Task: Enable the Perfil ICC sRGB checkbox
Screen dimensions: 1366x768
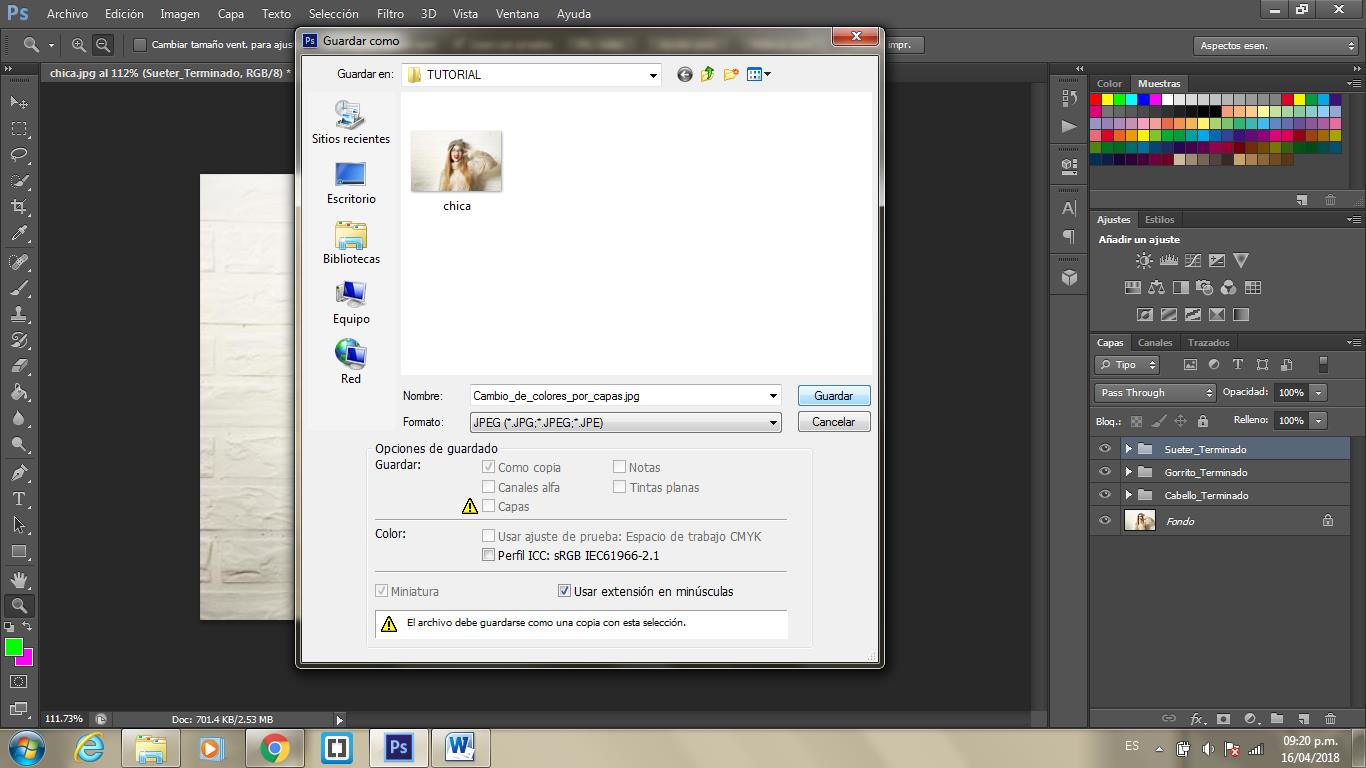Action: coord(488,555)
